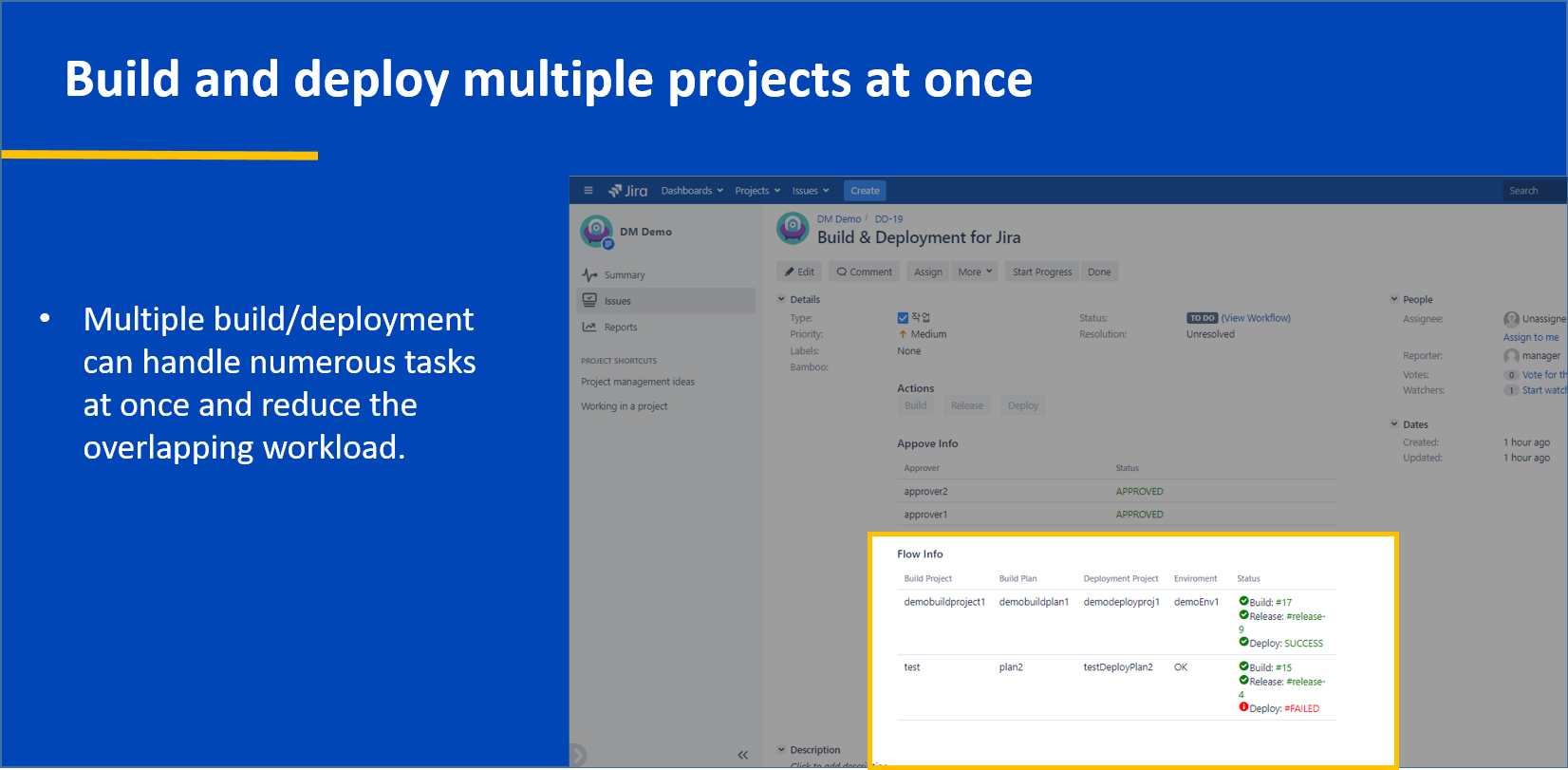Image resolution: width=1568 pixels, height=770 pixels.
Task: Click the Create button
Action: tap(865, 191)
